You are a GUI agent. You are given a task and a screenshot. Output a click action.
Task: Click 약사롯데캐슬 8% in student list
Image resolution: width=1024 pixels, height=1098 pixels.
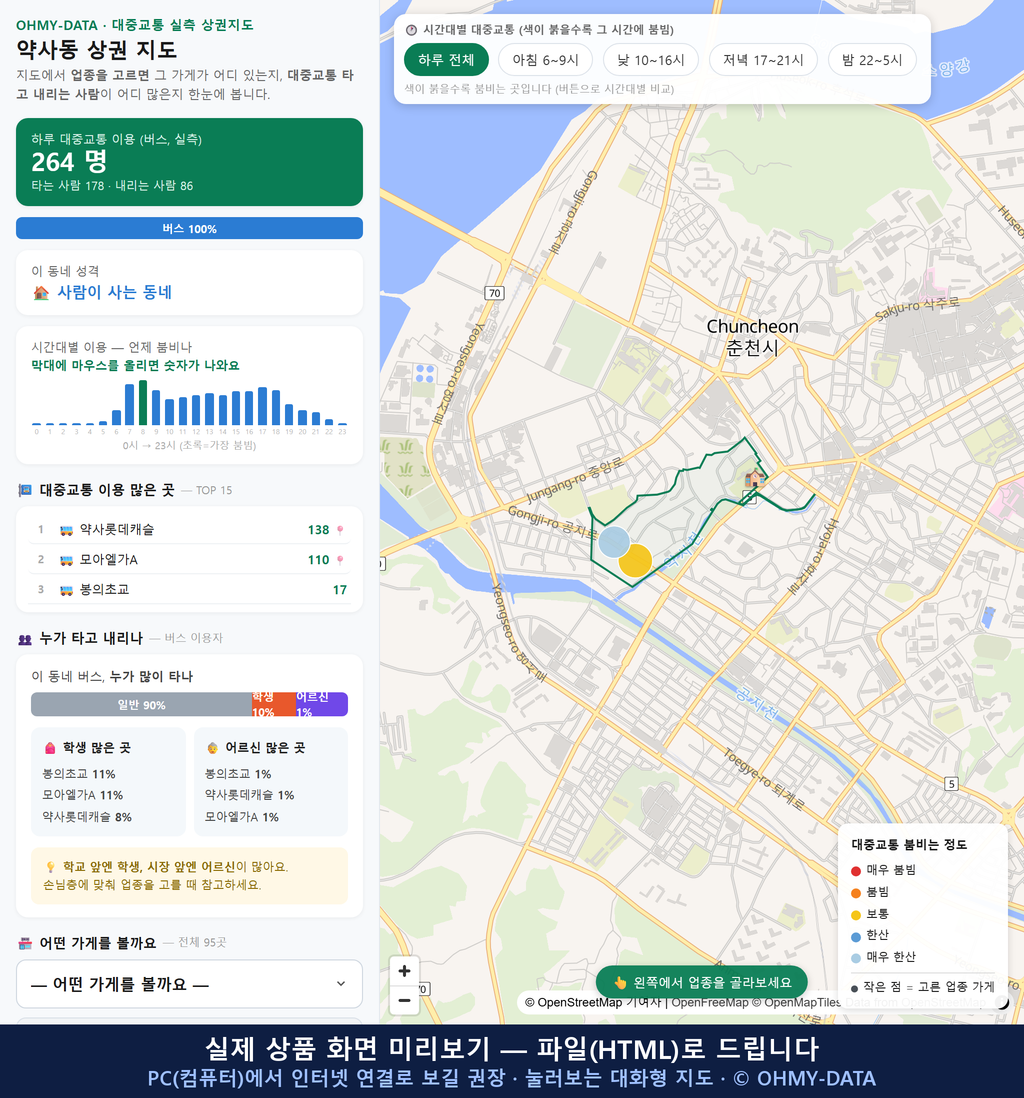pyautogui.click(x=87, y=817)
